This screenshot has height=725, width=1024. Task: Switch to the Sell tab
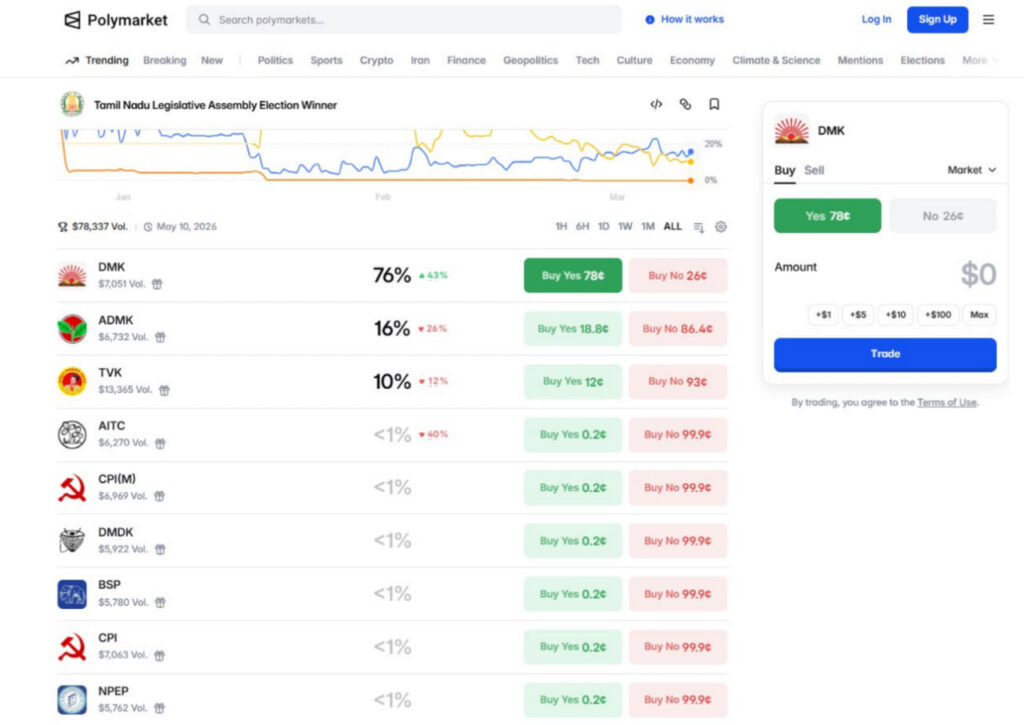814,171
